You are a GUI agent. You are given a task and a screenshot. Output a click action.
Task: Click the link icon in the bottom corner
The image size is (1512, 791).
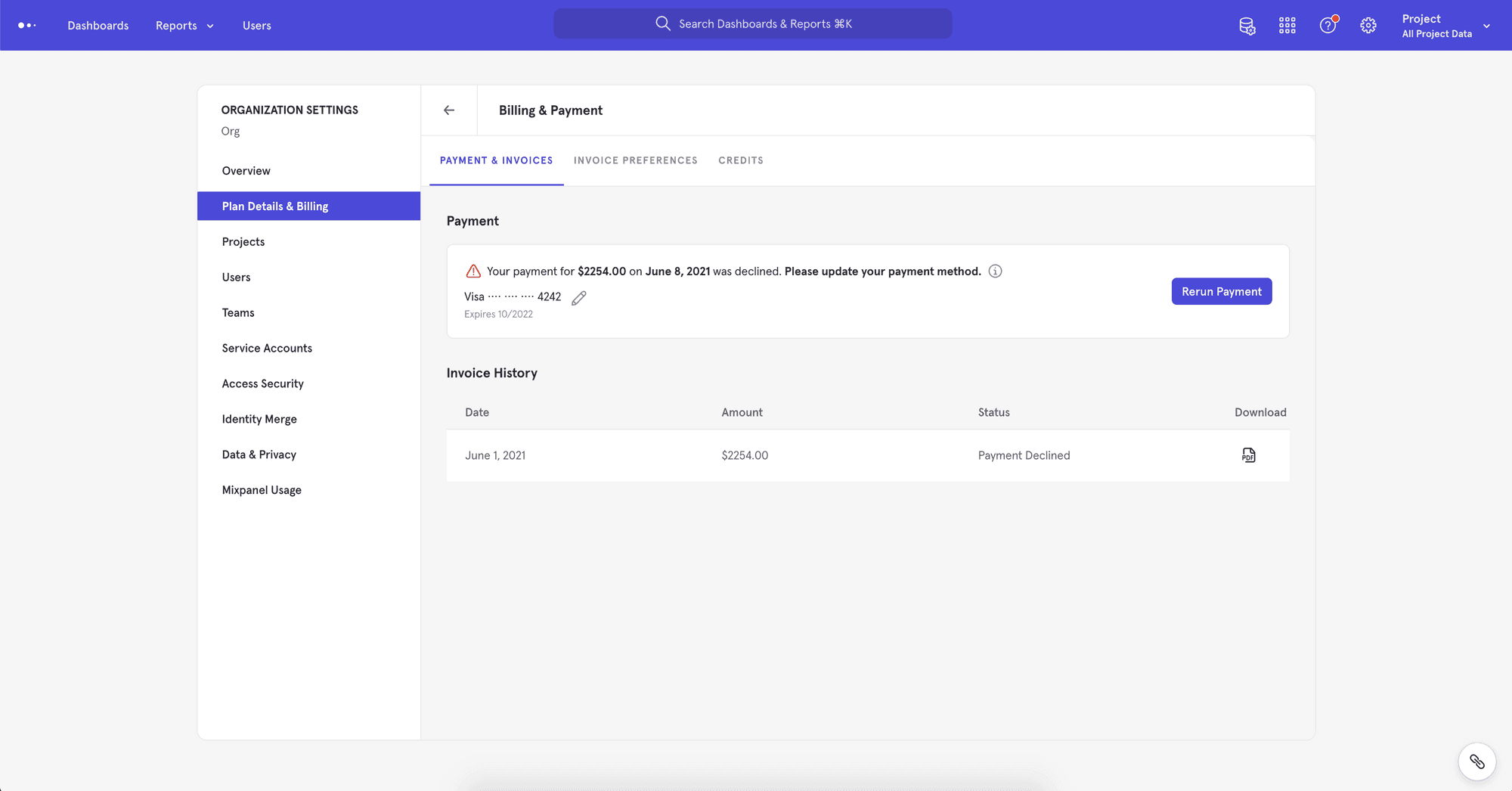pos(1477,762)
